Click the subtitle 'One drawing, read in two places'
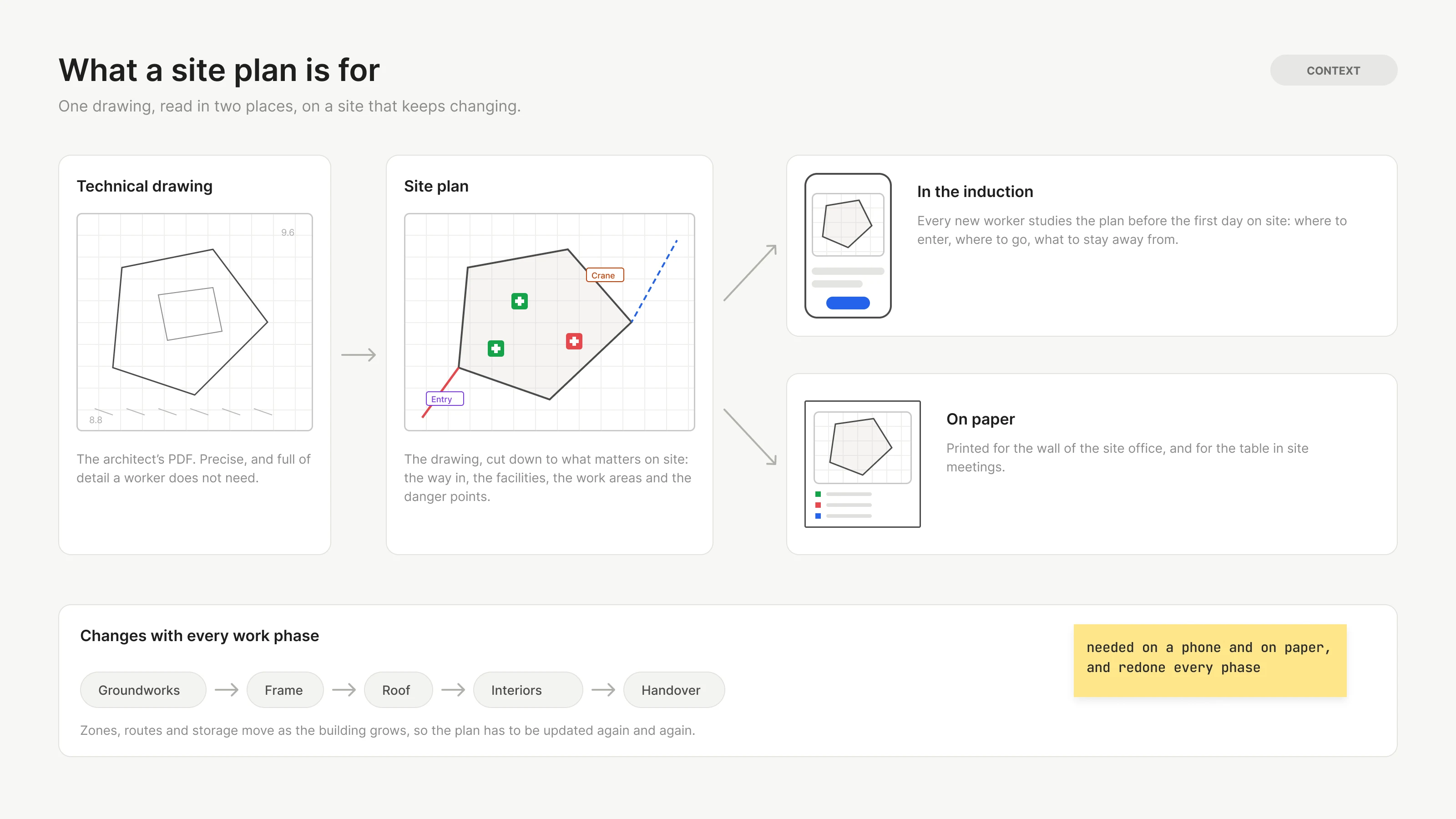The width and height of the screenshot is (1456, 819). pyautogui.click(x=289, y=106)
